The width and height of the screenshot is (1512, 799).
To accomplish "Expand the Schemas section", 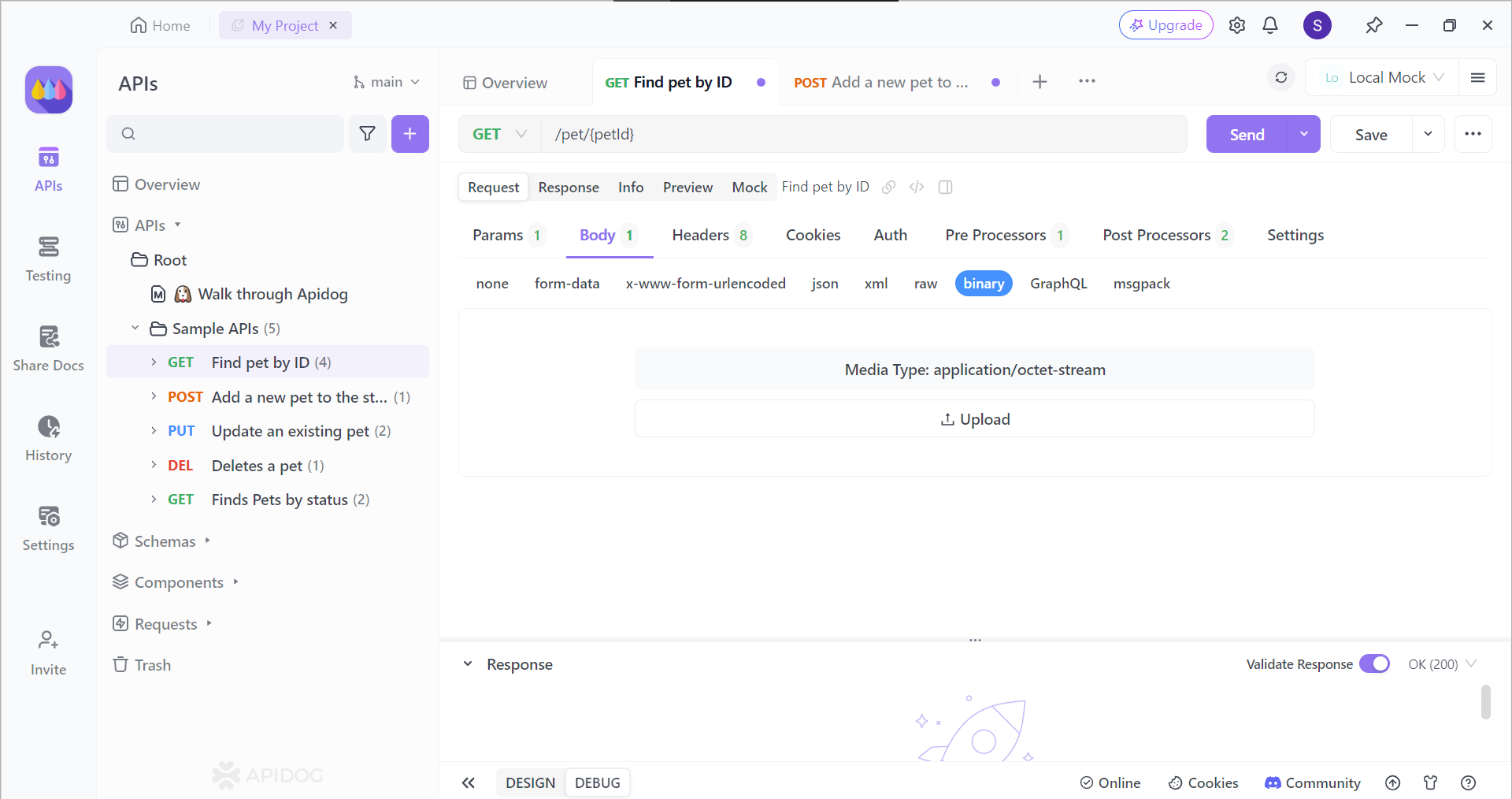I will coord(208,541).
